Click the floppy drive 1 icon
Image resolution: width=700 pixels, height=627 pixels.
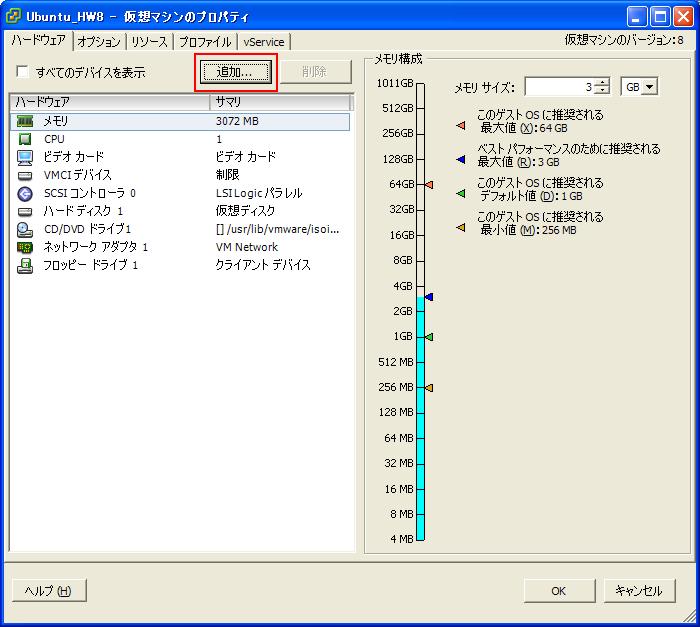[25, 266]
